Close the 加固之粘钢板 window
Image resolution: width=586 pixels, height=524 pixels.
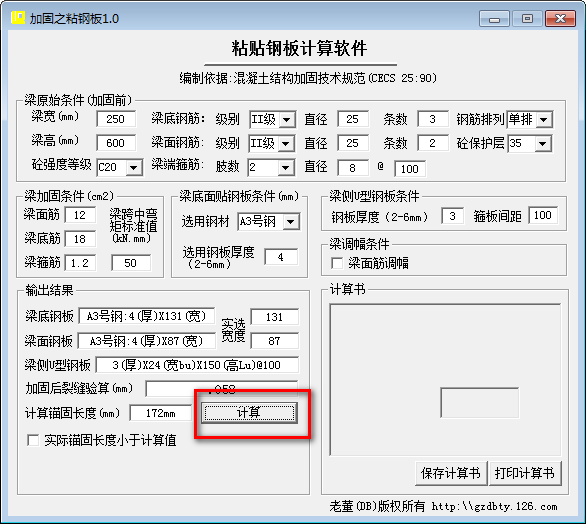click(x=560, y=19)
